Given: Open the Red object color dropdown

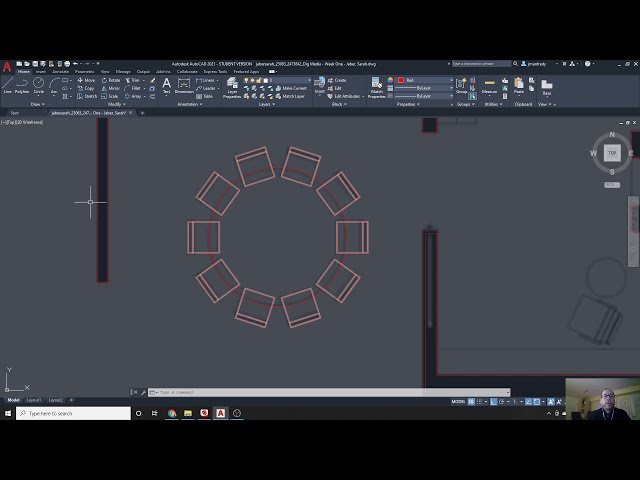Looking at the screenshot, I should [424, 80].
